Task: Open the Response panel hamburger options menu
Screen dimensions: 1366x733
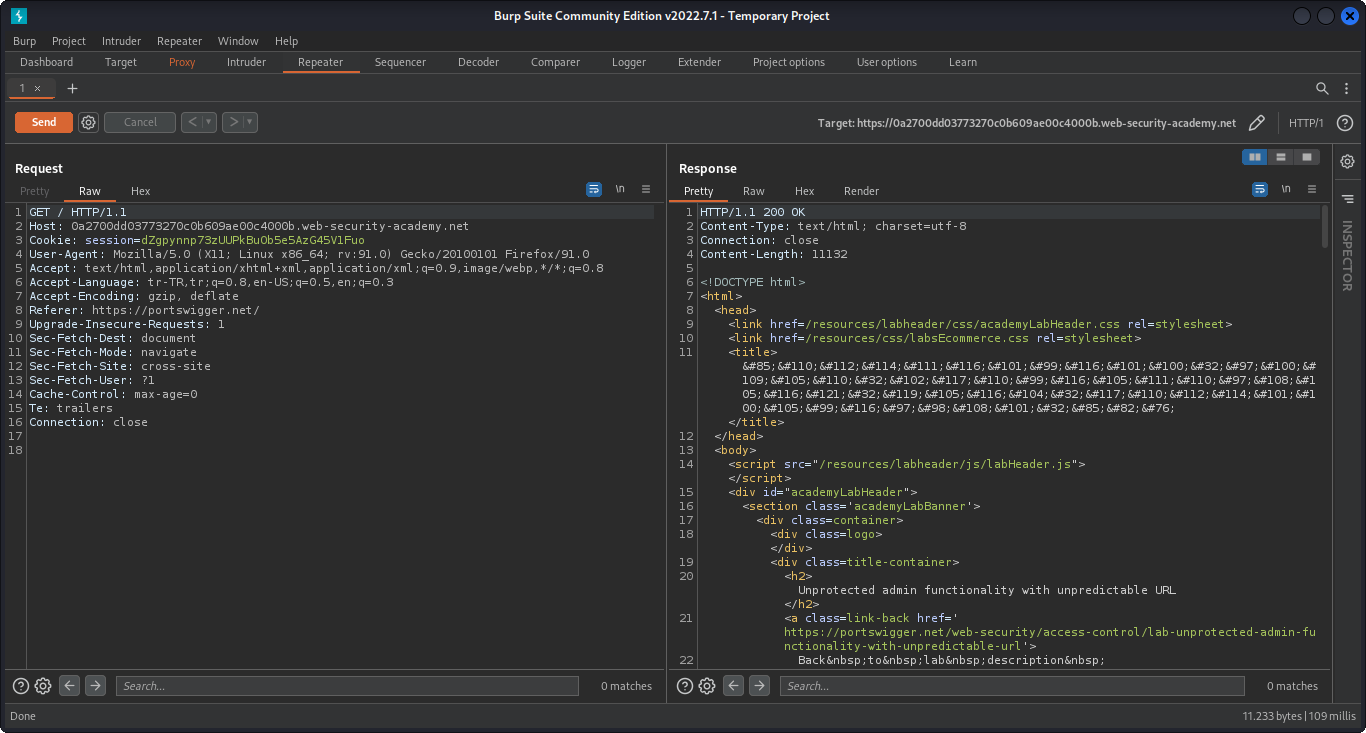Action: coord(1312,189)
